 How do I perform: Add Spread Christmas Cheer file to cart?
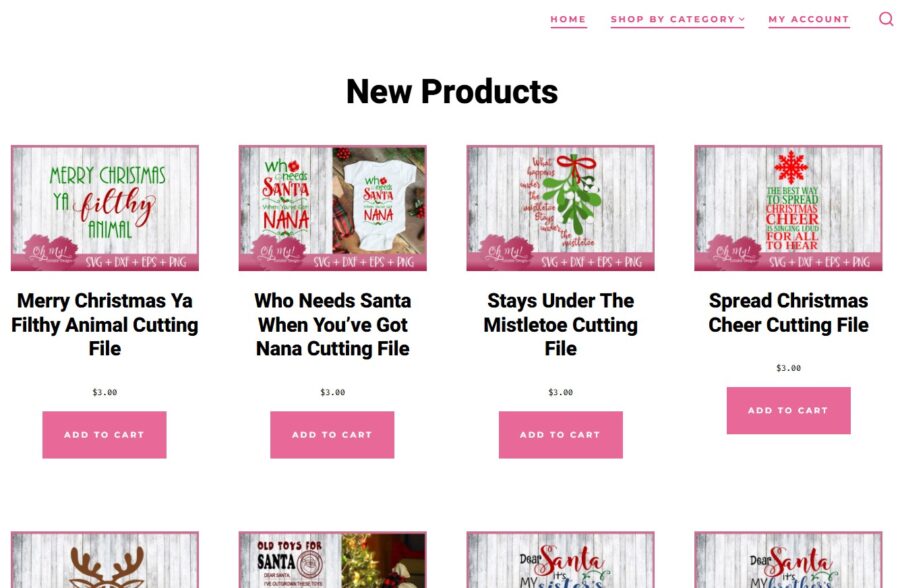(x=788, y=411)
